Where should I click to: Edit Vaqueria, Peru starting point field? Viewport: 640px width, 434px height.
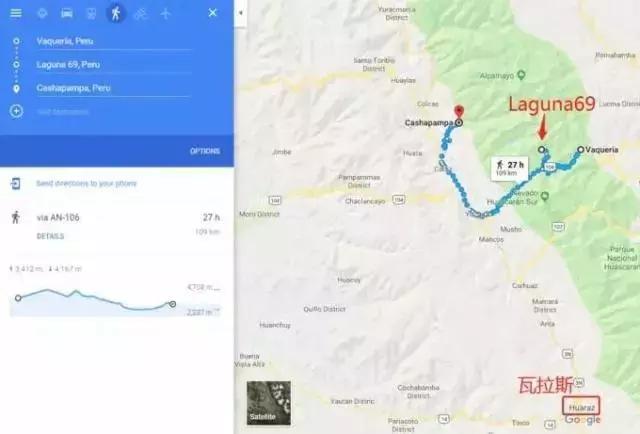pos(114,41)
